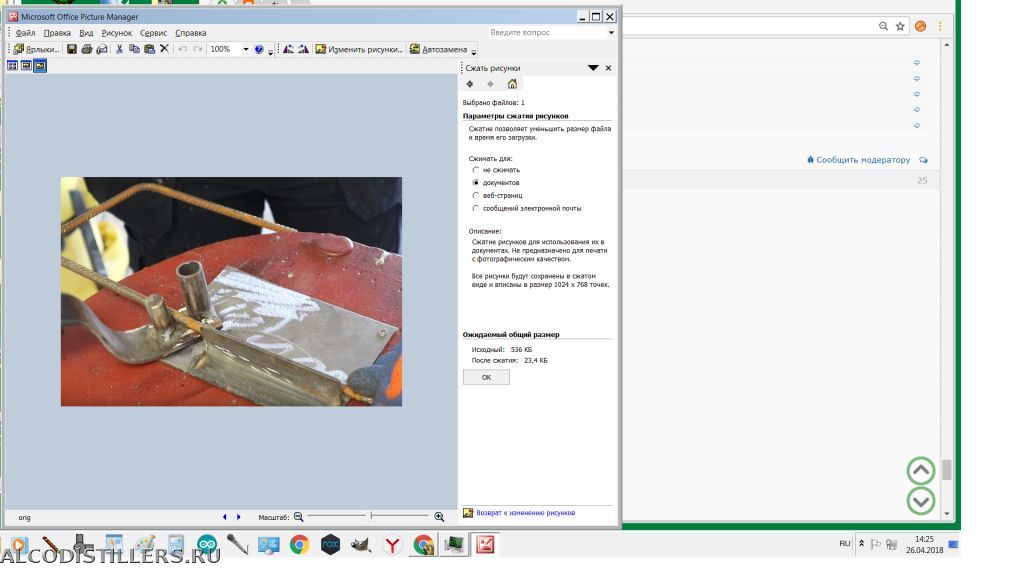The width and height of the screenshot is (1024, 576).
Task: Click the Delete X toolbar icon
Action: click(x=165, y=49)
